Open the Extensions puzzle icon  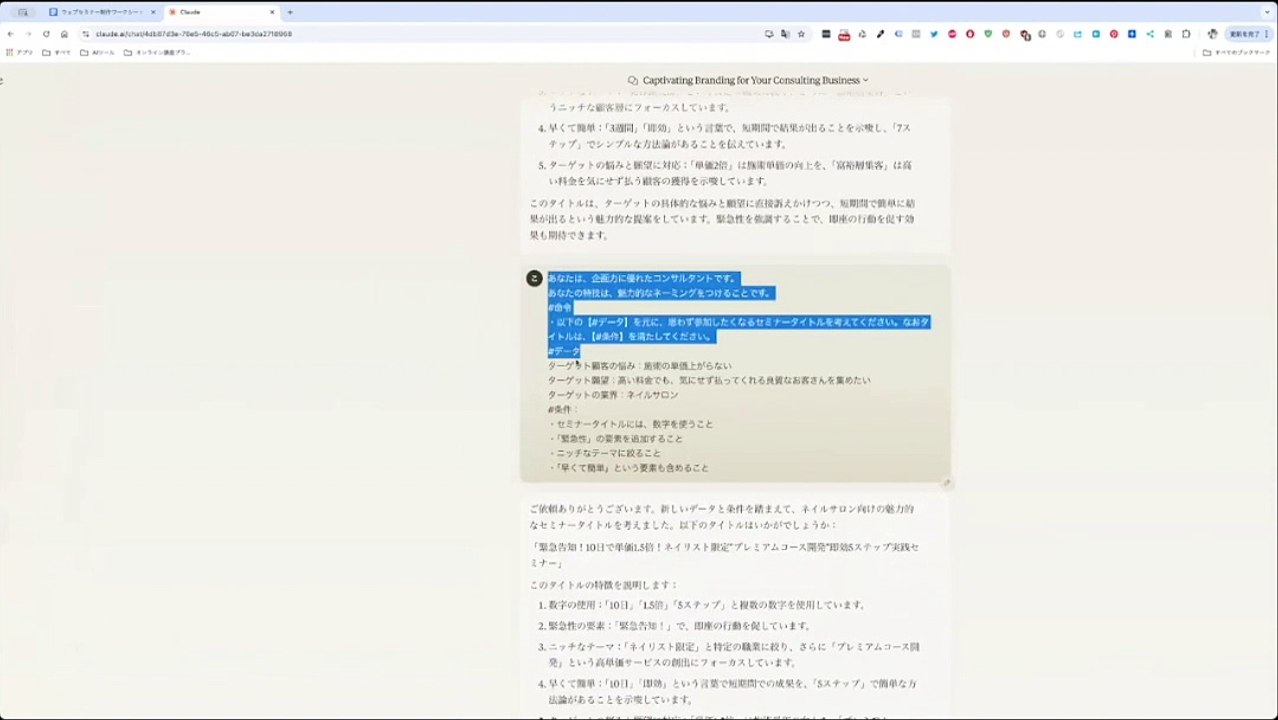(x=1186, y=34)
